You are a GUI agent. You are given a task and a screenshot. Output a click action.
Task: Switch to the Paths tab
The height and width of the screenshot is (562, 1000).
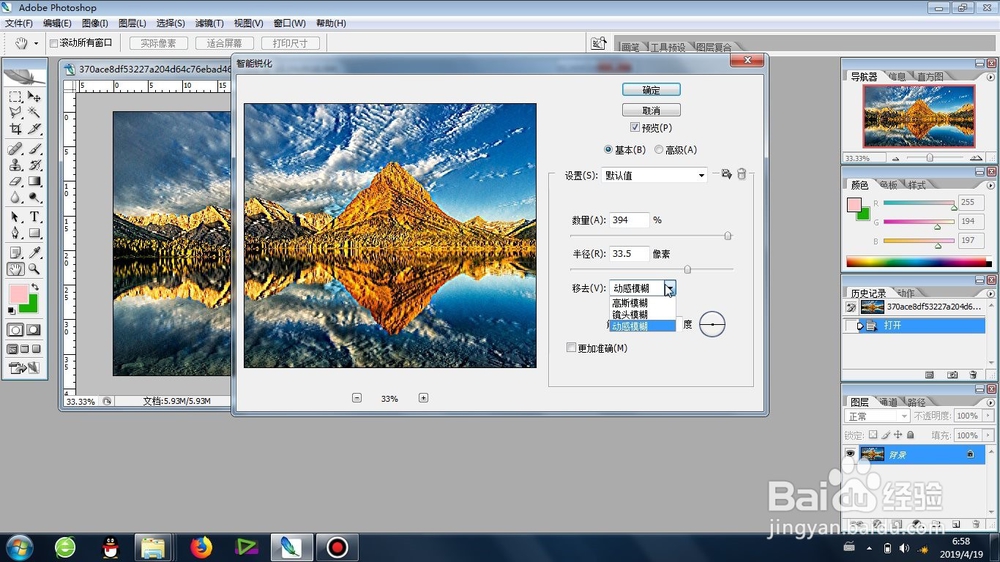pos(916,402)
